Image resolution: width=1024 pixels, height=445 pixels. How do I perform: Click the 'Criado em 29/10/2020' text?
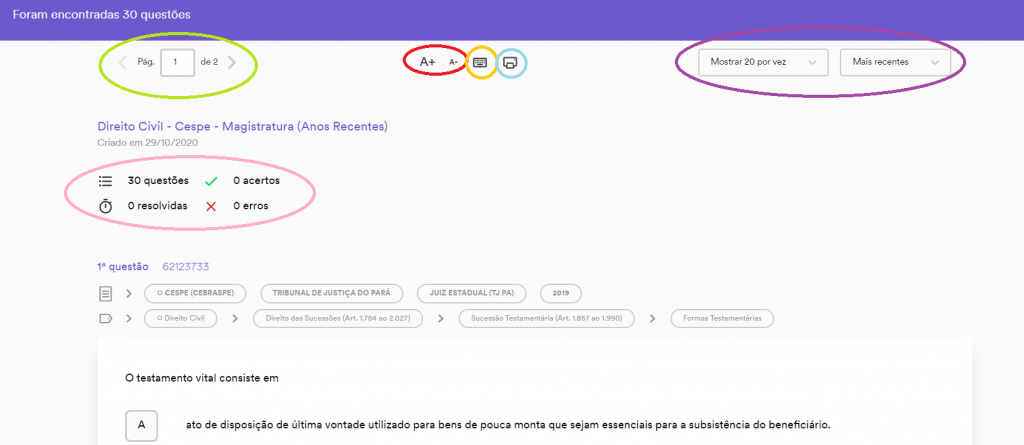(148, 142)
